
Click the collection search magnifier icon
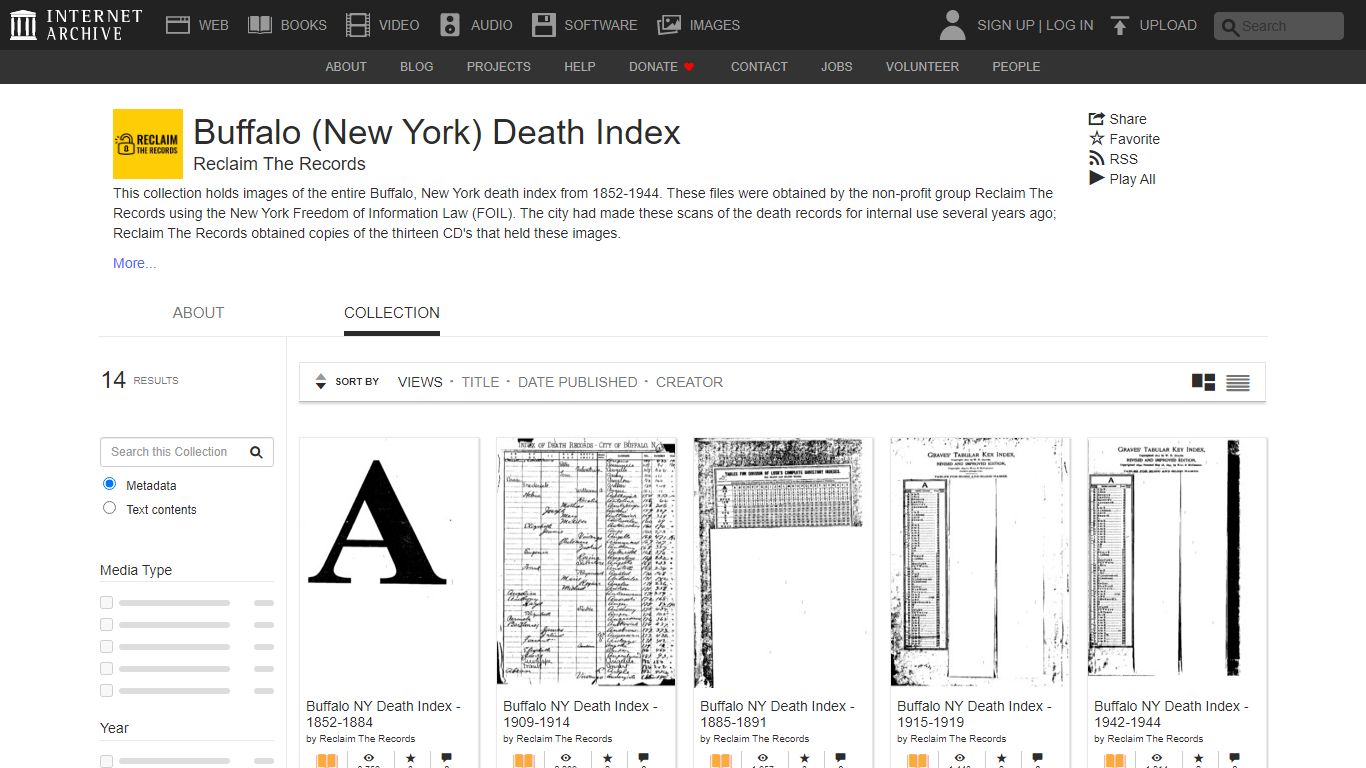click(256, 452)
